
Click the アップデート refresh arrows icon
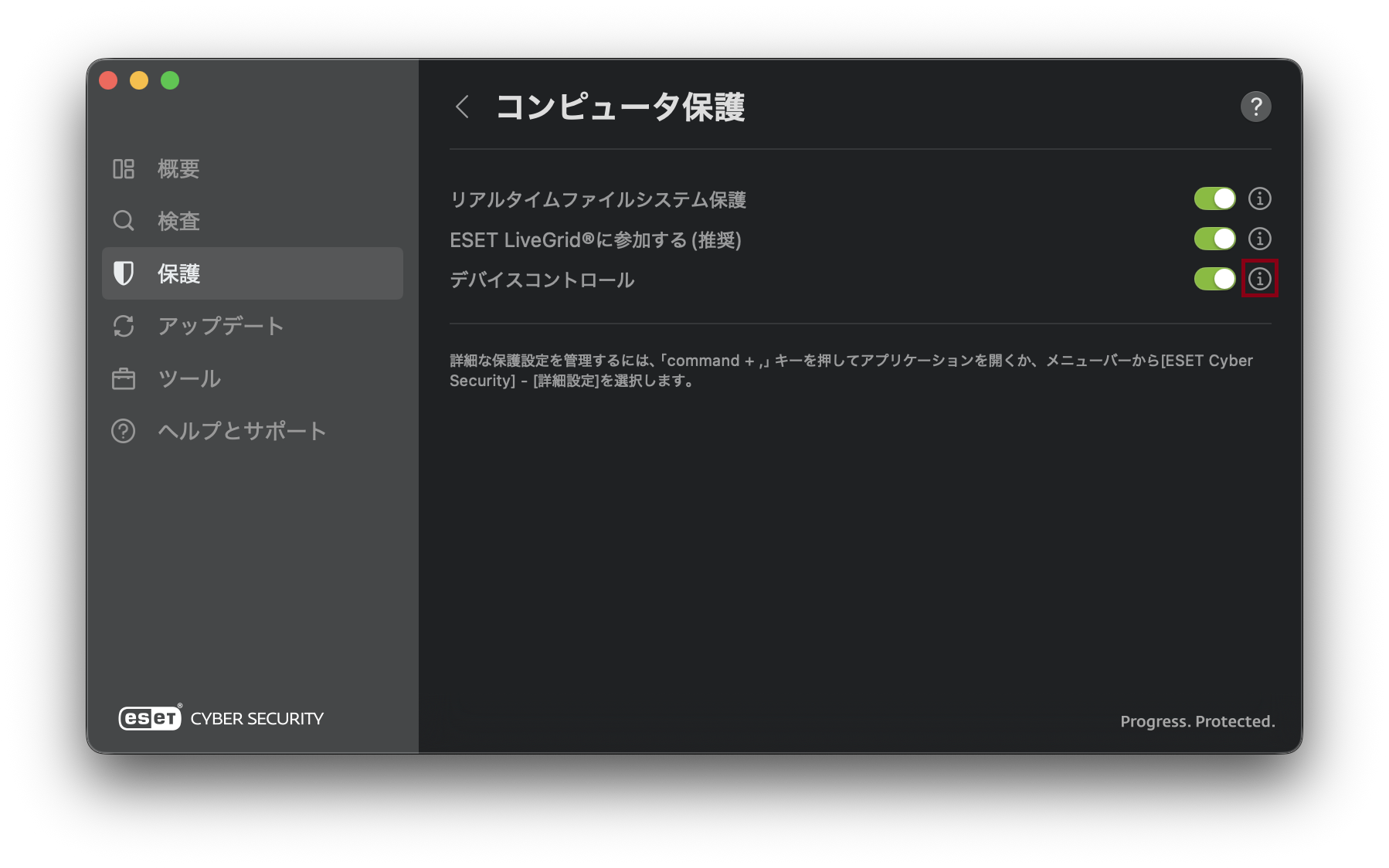124,326
